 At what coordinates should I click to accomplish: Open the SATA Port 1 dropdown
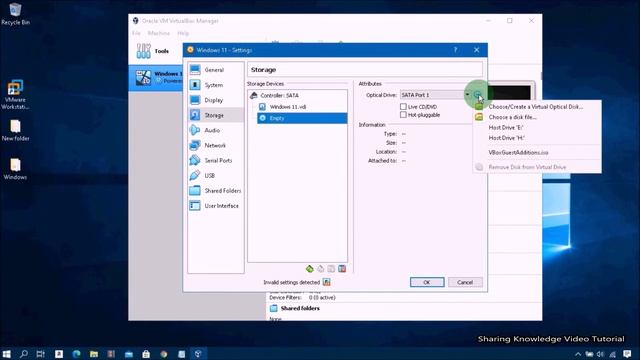[435, 95]
